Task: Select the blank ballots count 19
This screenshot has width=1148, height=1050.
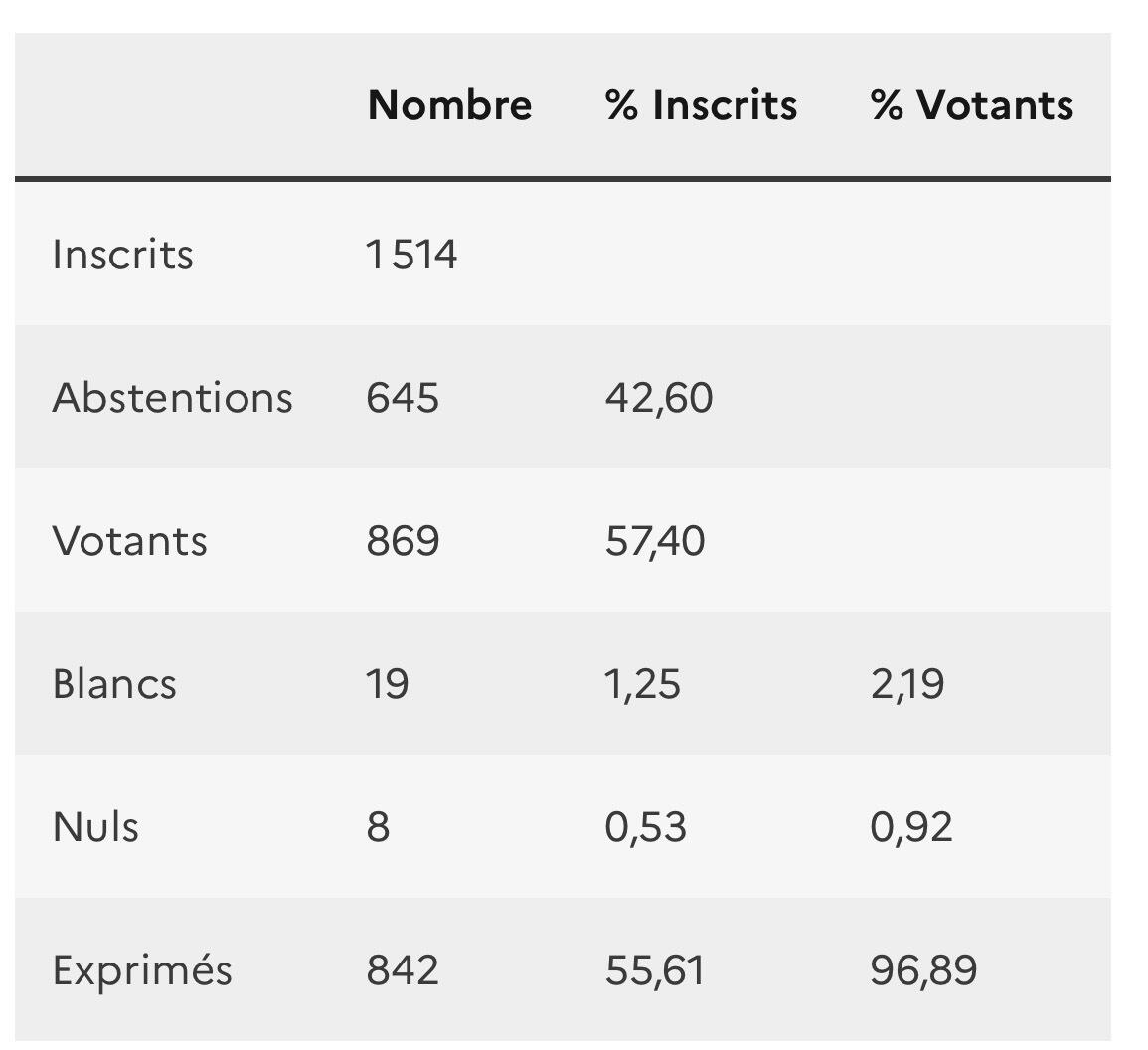Action: 387,684
